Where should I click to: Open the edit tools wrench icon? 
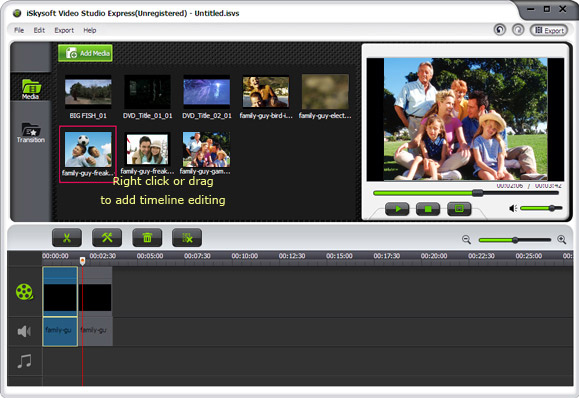pos(107,238)
